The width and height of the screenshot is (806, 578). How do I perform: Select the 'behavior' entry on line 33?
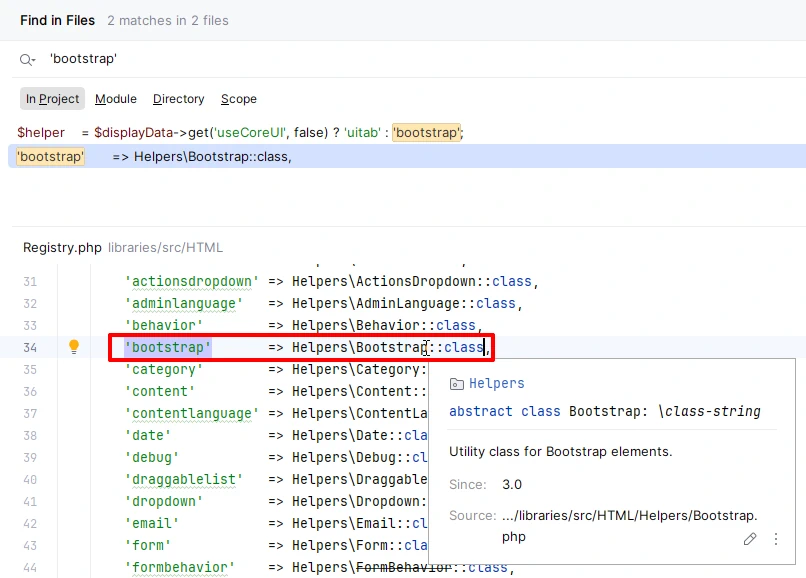tap(165, 324)
